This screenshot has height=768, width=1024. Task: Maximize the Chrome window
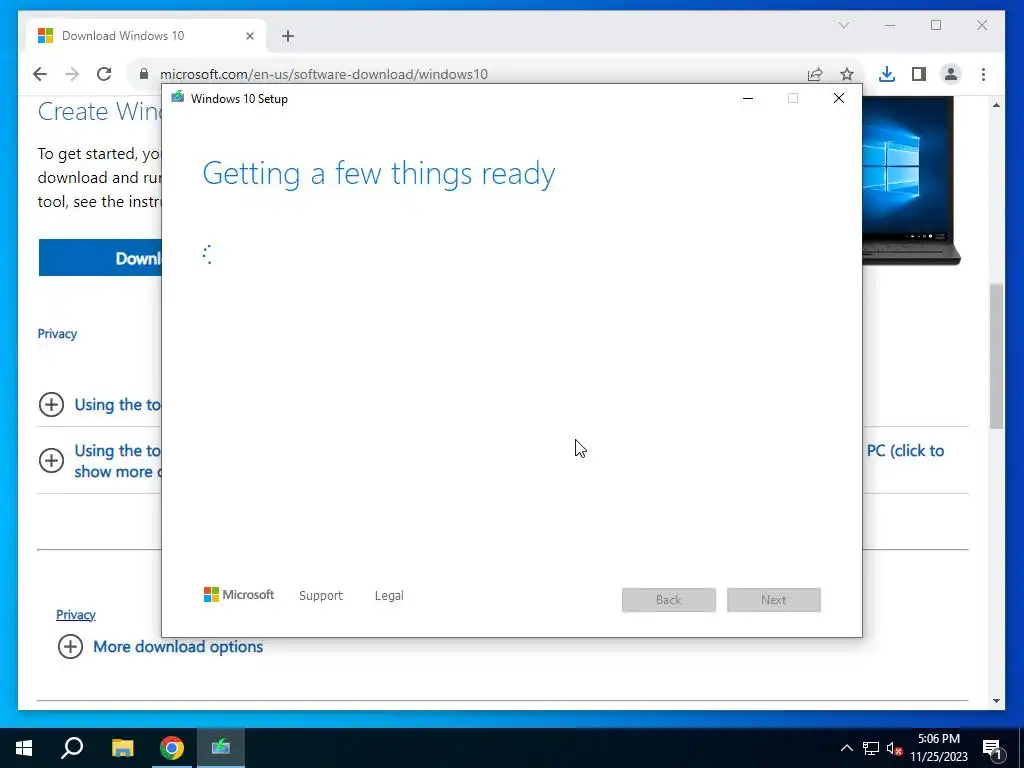pyautogui.click(x=936, y=25)
